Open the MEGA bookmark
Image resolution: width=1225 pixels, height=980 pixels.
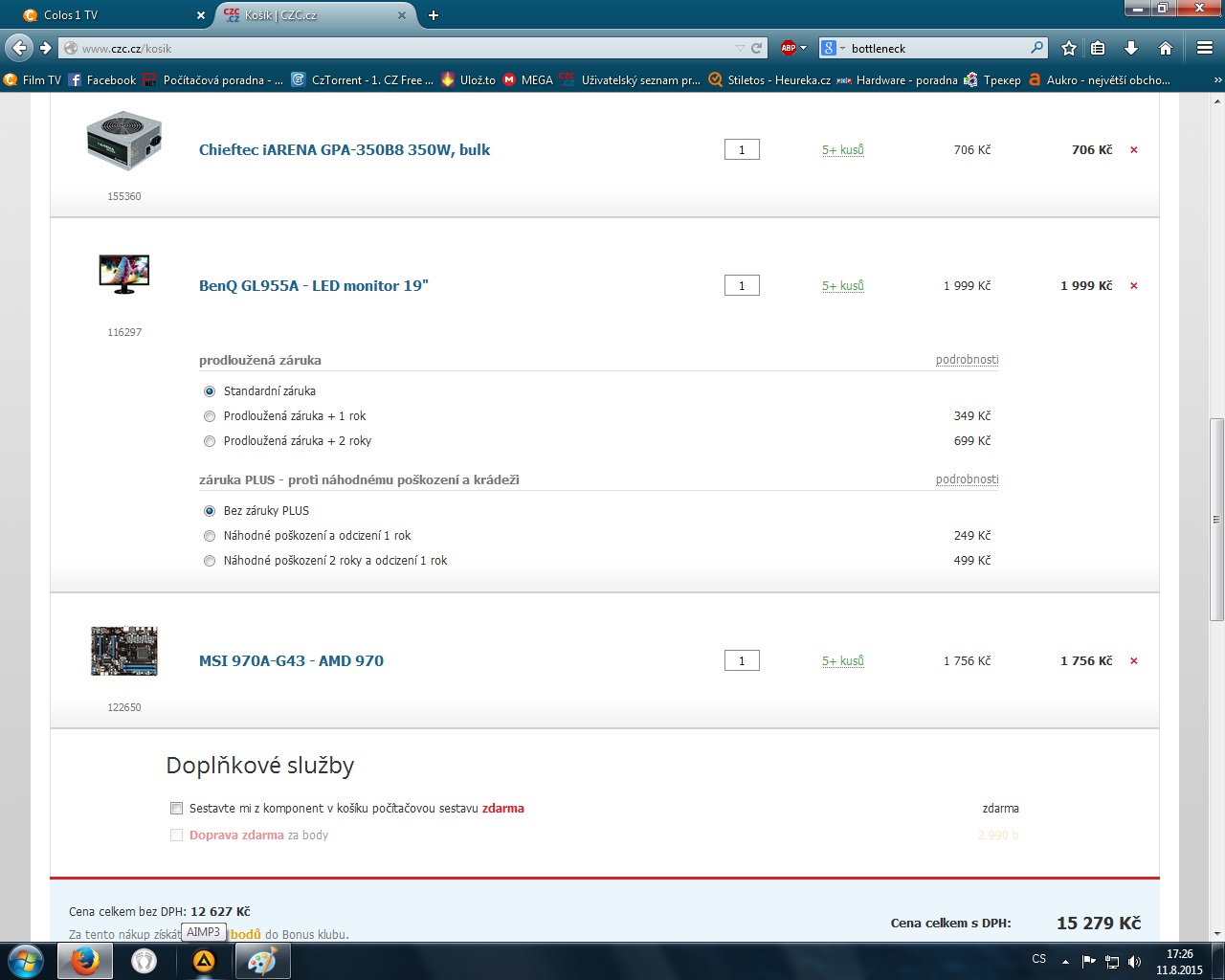pos(528,80)
